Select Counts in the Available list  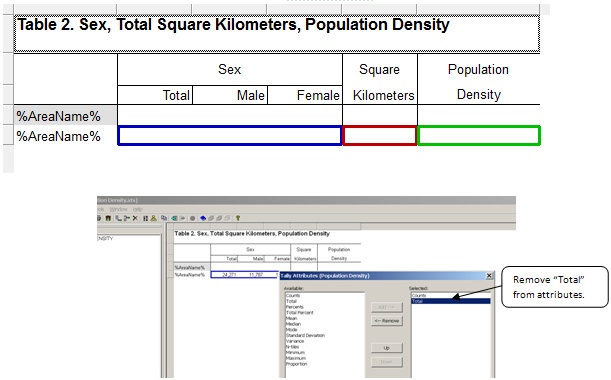(x=293, y=296)
